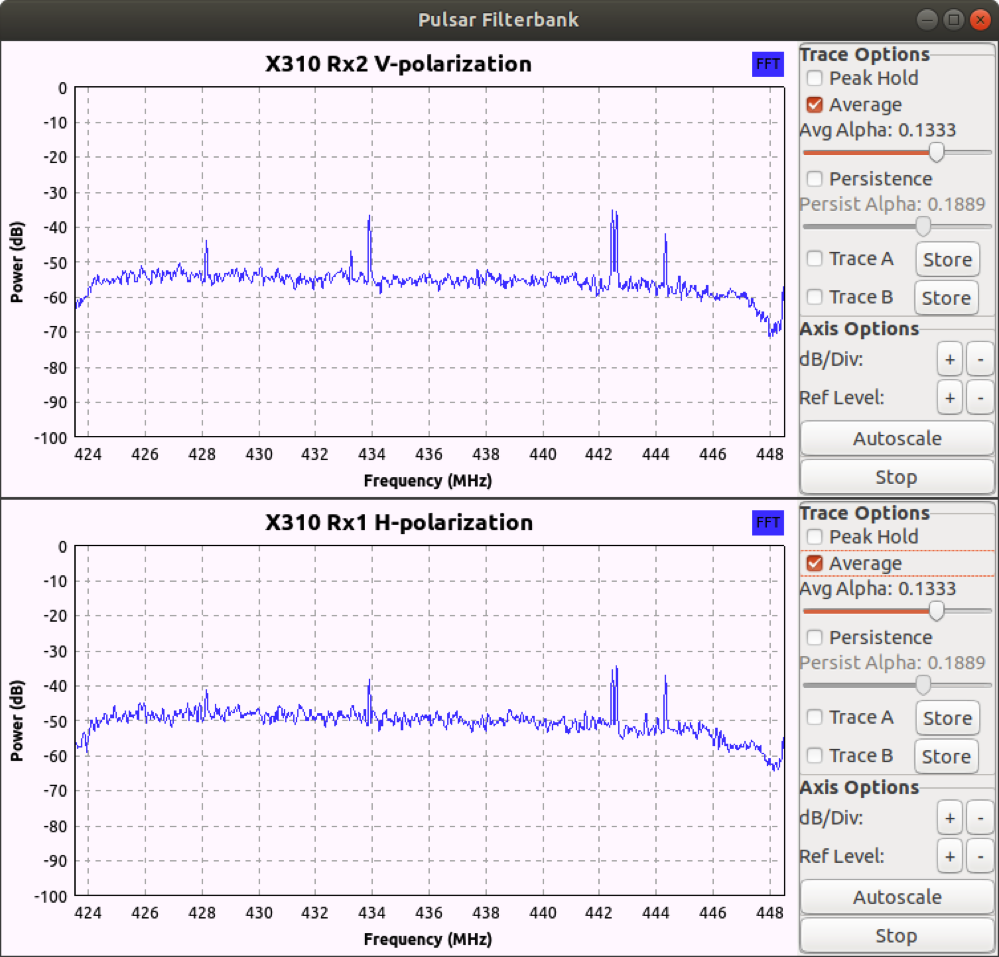Viewport: 999px width, 957px height.
Task: Store Trace A for the H-polarization plot
Action: click(x=947, y=718)
